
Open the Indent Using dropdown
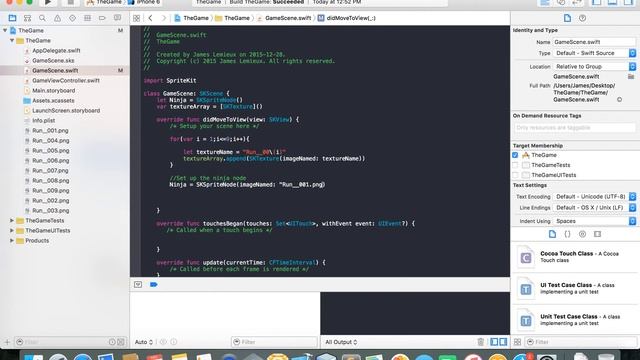[594, 221]
